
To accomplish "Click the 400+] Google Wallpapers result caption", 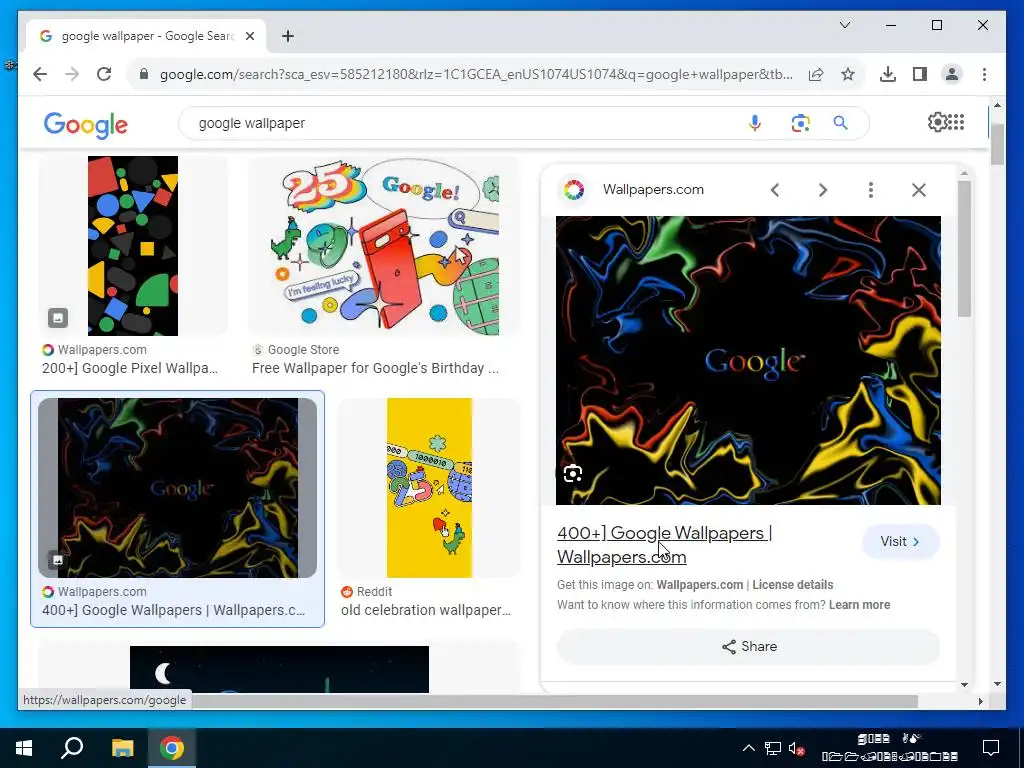I will tap(174, 611).
